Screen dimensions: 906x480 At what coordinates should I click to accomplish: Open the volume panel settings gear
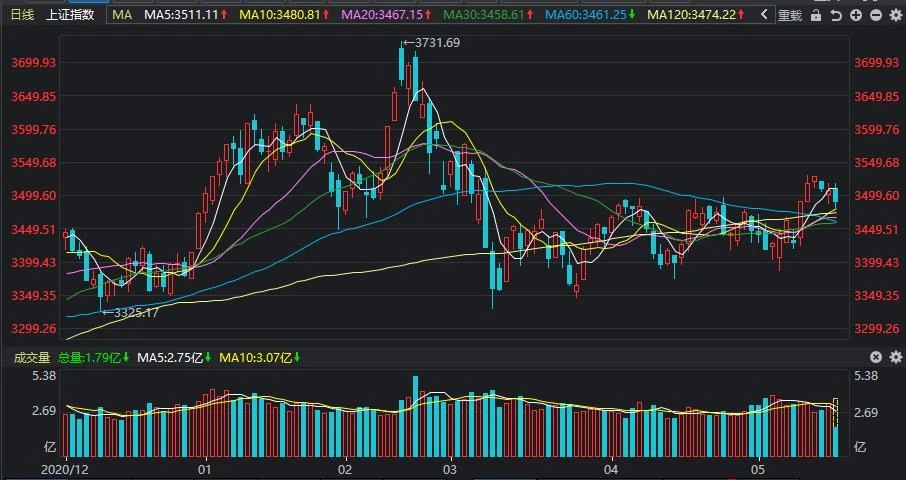(x=896, y=358)
